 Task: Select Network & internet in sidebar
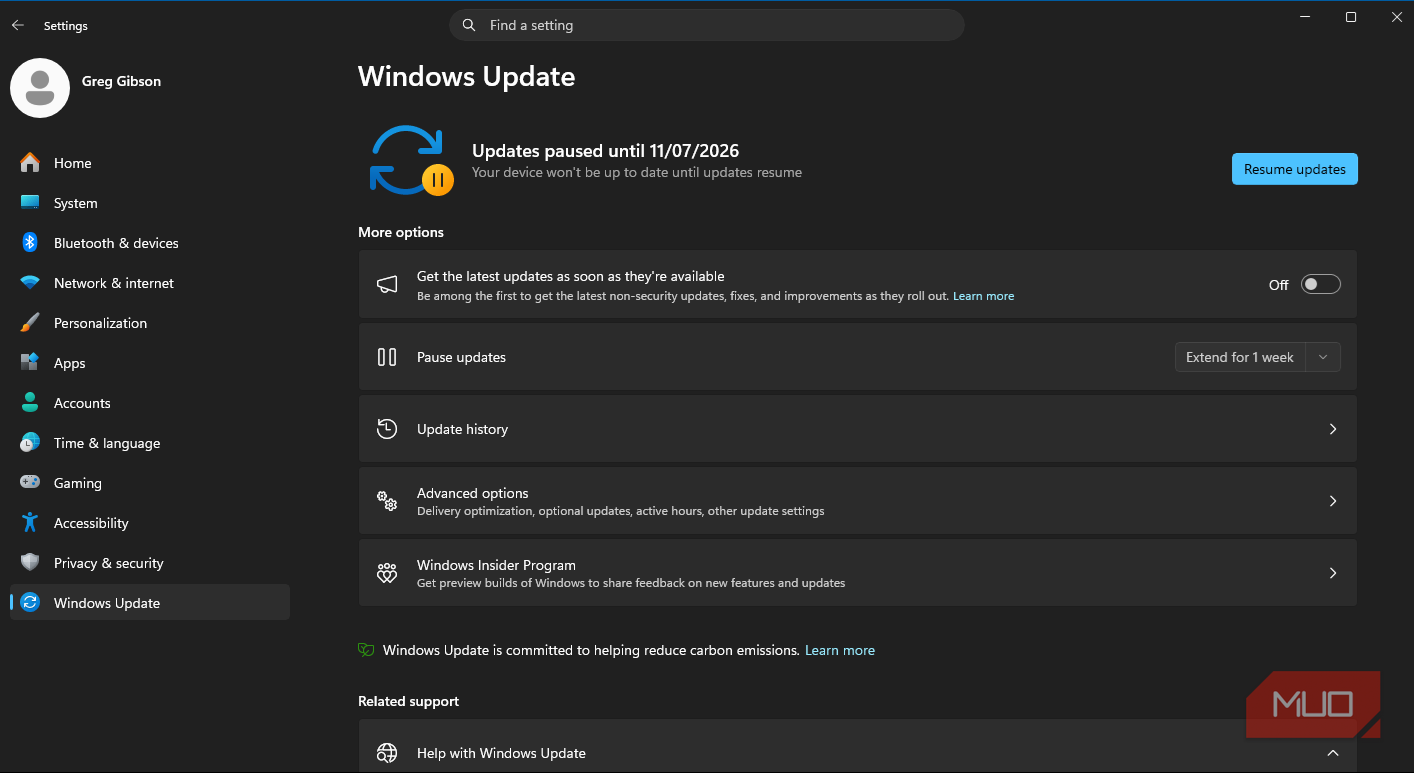tap(150, 283)
